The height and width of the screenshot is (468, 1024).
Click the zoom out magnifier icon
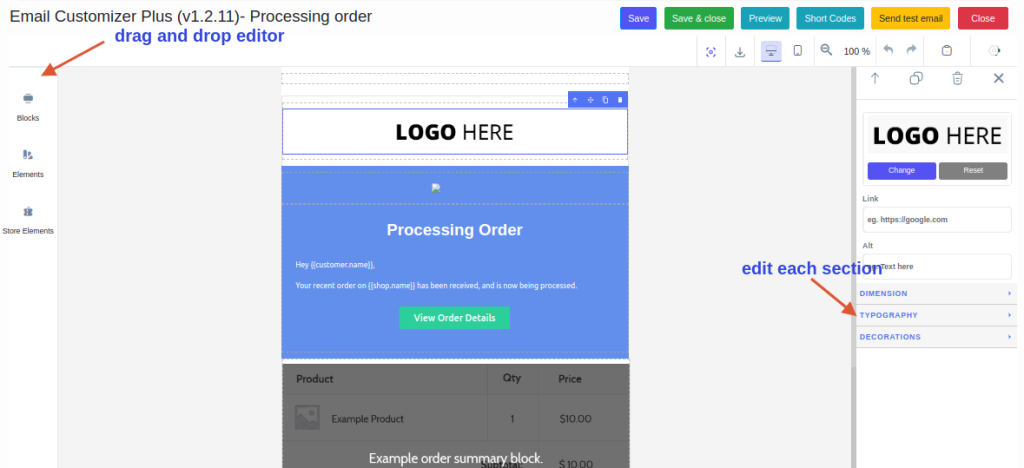826,51
